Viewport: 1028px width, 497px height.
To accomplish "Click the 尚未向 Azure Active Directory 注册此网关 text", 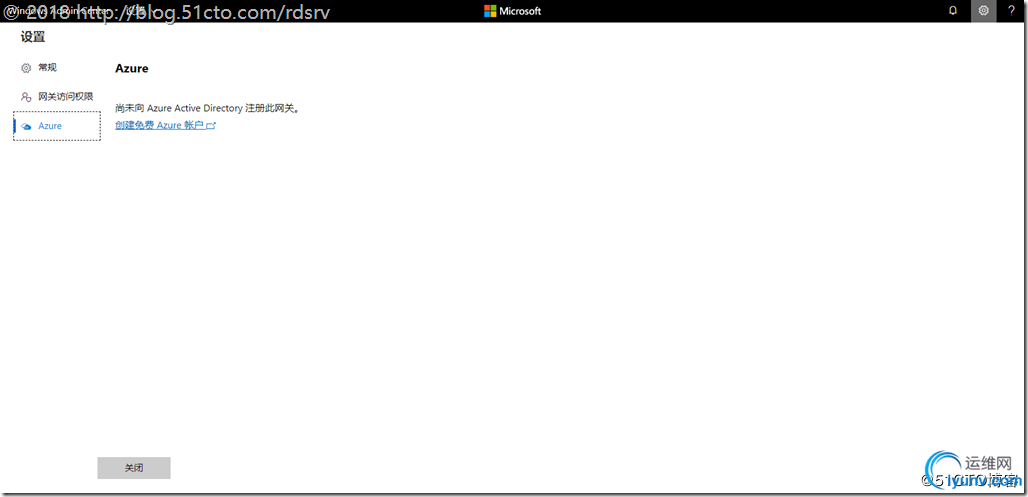I will [207, 108].
